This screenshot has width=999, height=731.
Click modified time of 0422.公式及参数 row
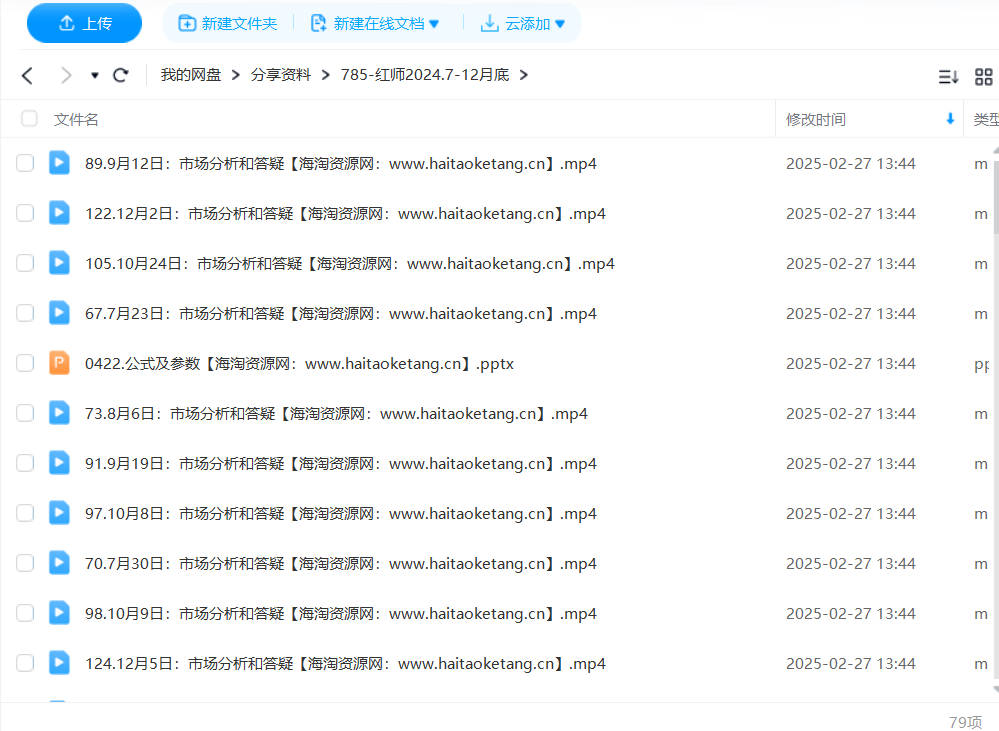click(x=851, y=364)
